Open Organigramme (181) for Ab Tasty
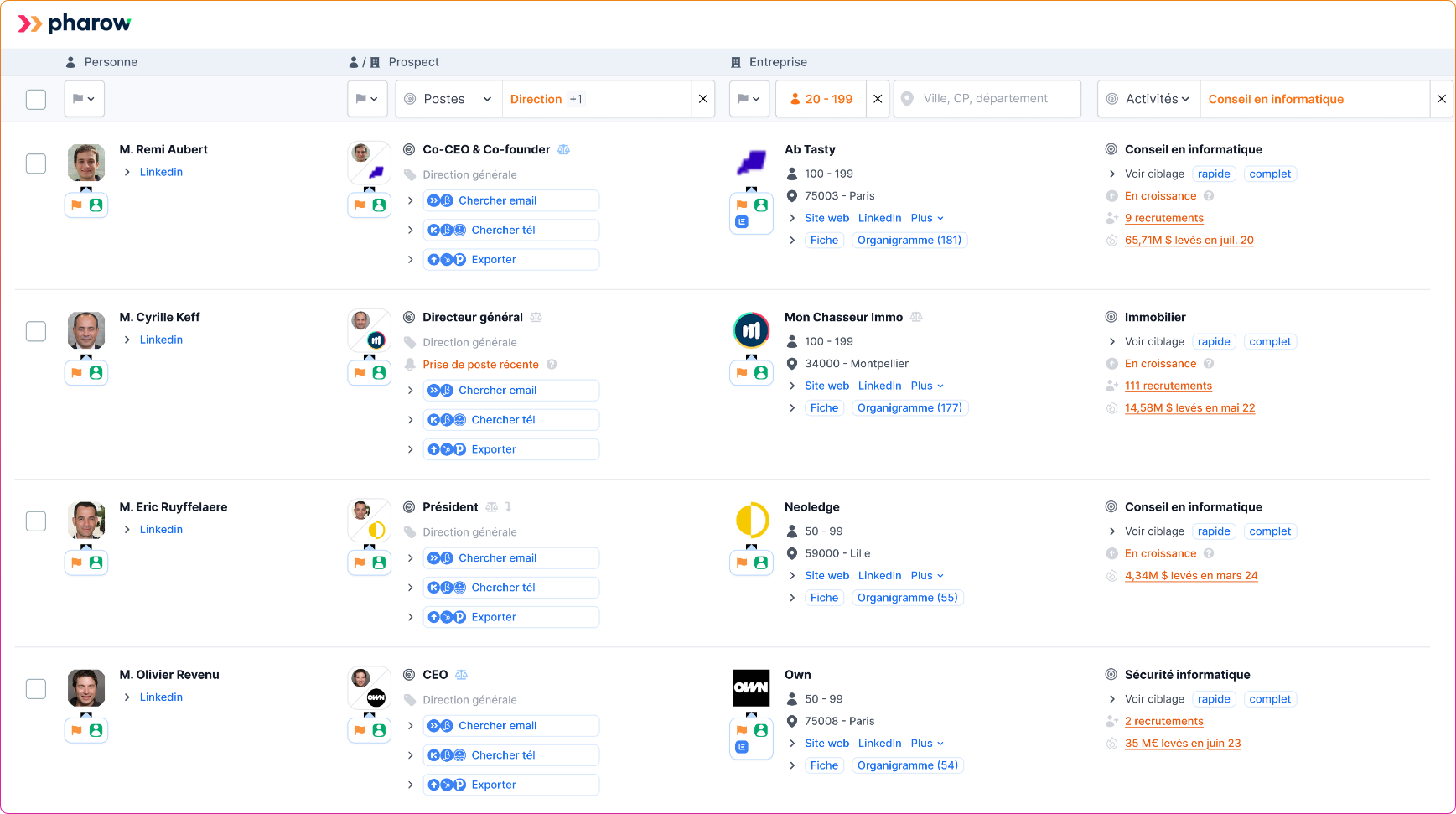1456x814 pixels. (x=909, y=241)
